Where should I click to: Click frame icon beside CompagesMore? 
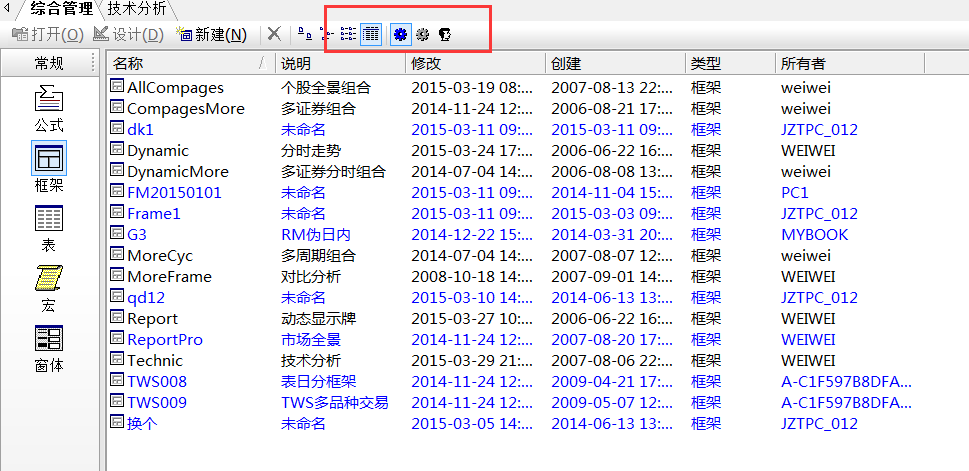(x=117, y=107)
